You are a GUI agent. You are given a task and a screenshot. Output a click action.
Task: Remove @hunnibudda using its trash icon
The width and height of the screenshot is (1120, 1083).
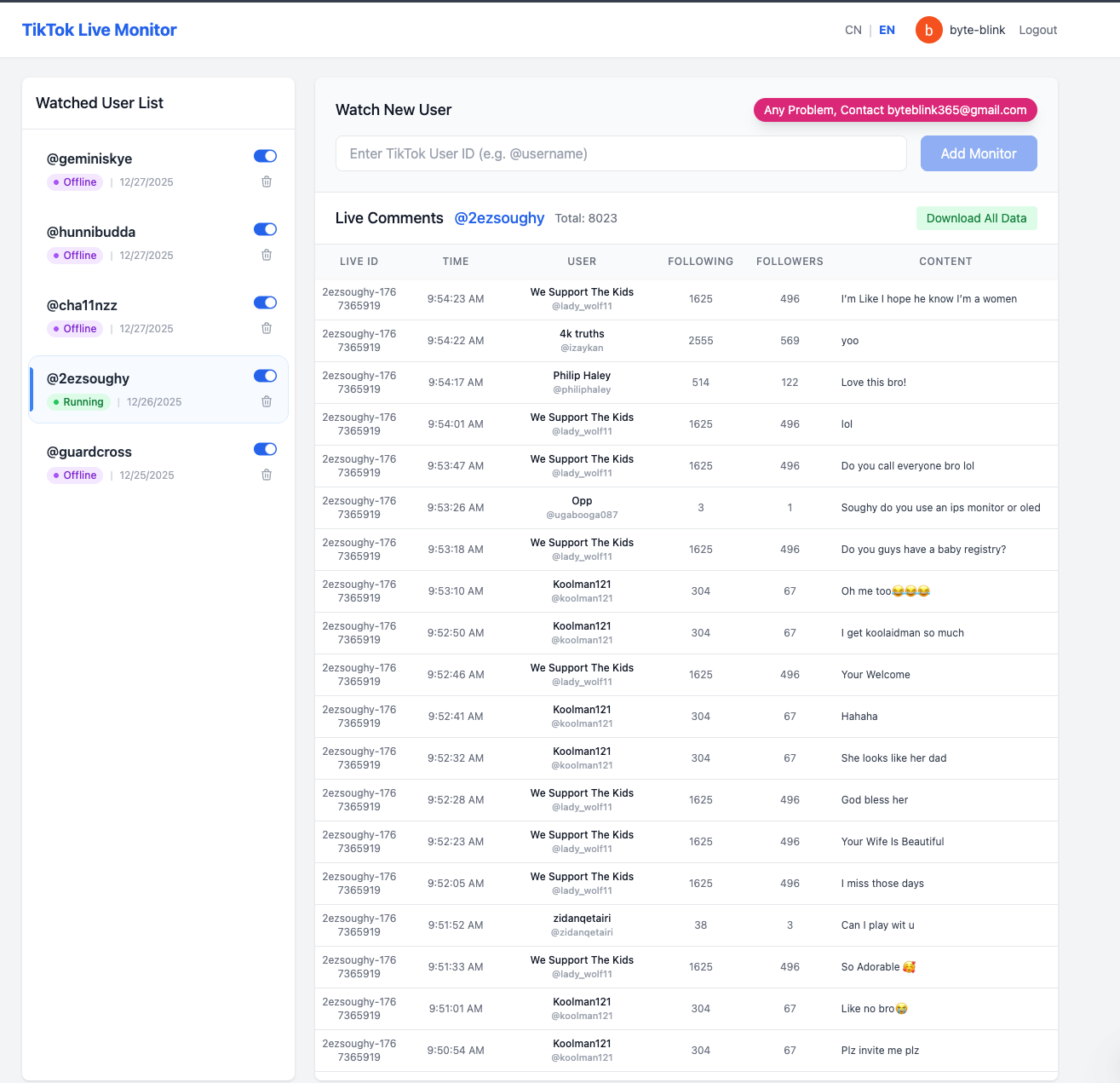point(266,255)
